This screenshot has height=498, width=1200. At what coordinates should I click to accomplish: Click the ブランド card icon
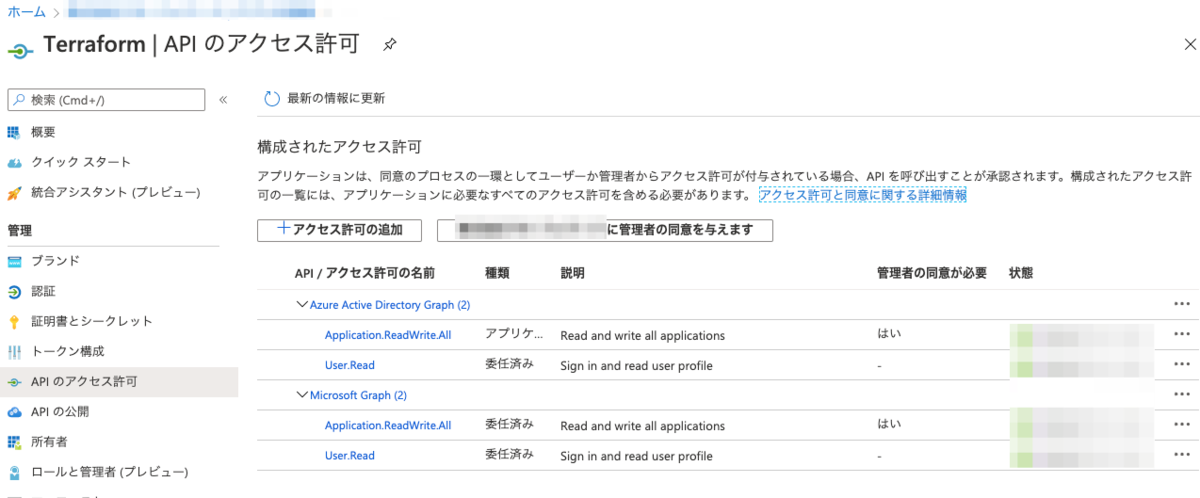tap(14, 261)
